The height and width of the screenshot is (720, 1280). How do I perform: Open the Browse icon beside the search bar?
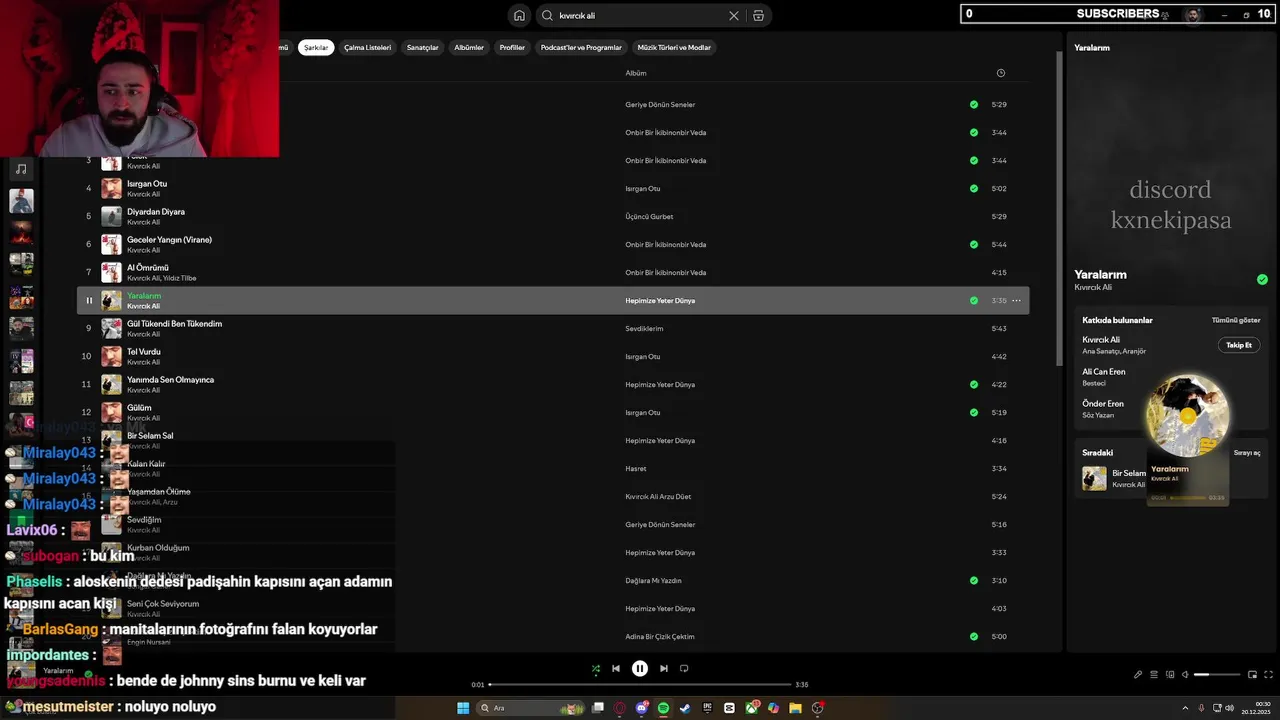[x=758, y=16]
